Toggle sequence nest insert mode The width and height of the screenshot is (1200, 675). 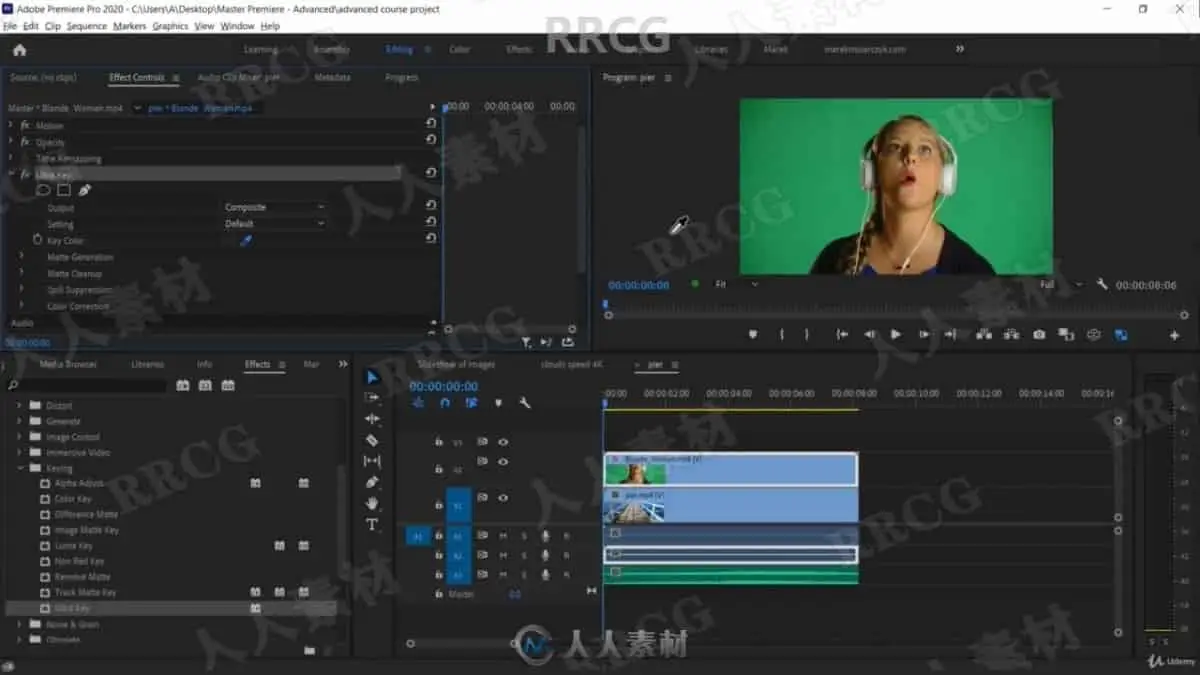418,403
